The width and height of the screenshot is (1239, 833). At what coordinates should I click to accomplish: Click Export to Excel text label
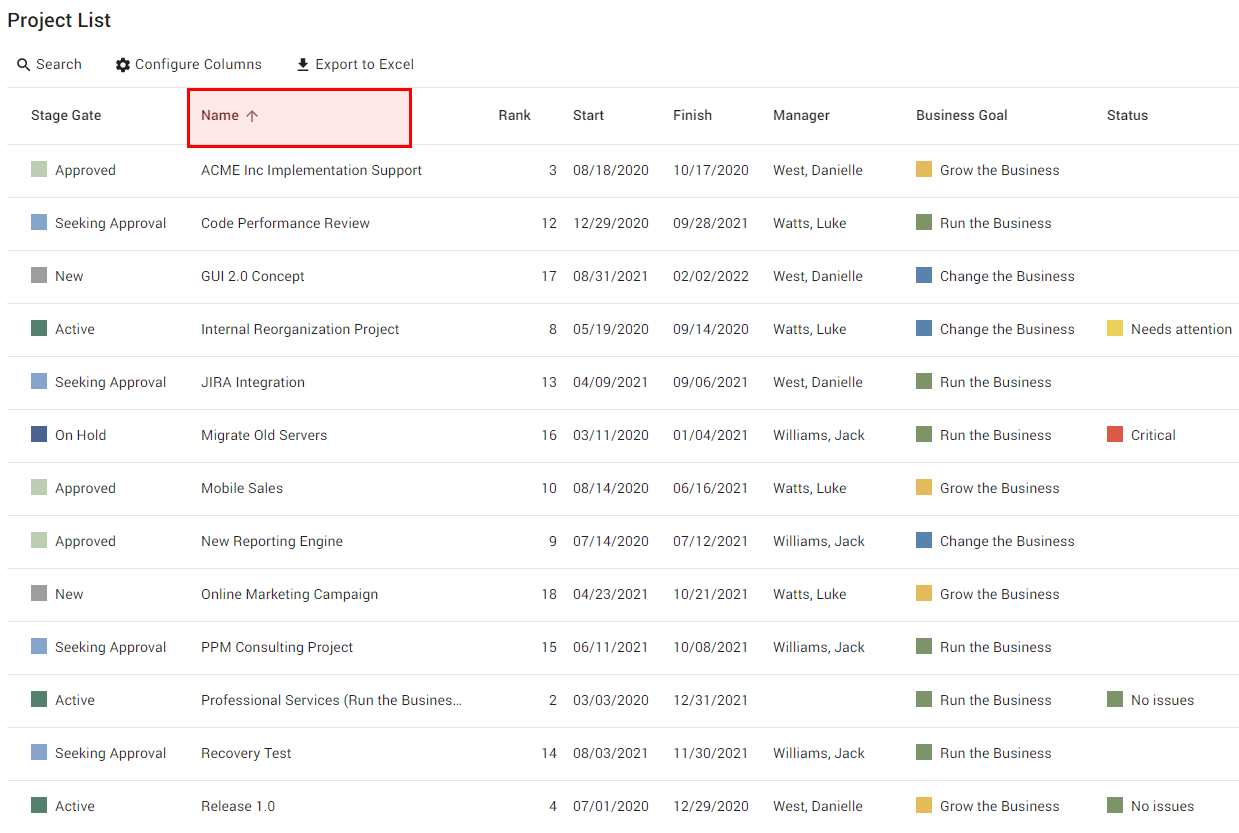coord(364,65)
